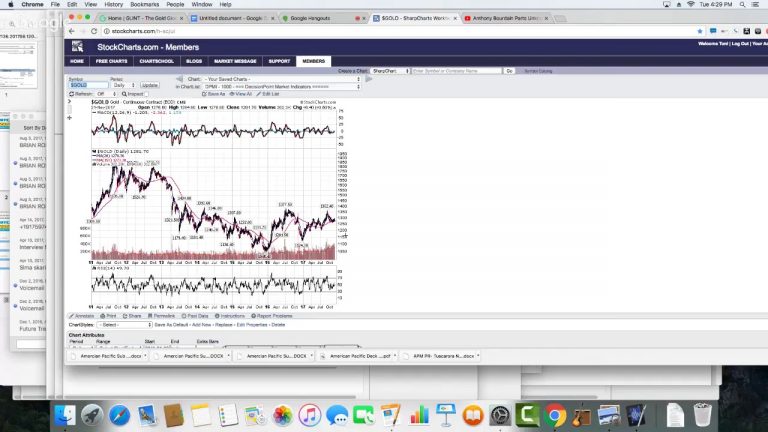Open the ChartStyles Select dropdown
The width and height of the screenshot is (768, 432).
pyautogui.click(x=124, y=325)
